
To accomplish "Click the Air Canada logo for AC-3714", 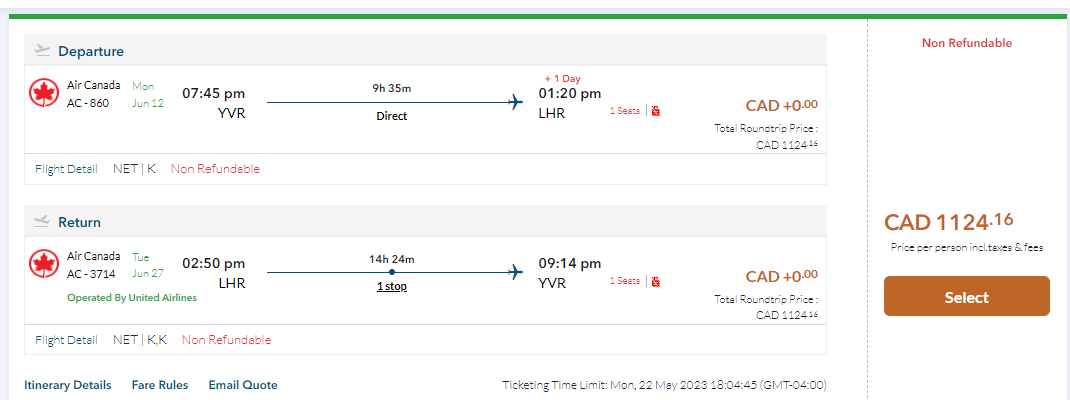I will 44,264.
